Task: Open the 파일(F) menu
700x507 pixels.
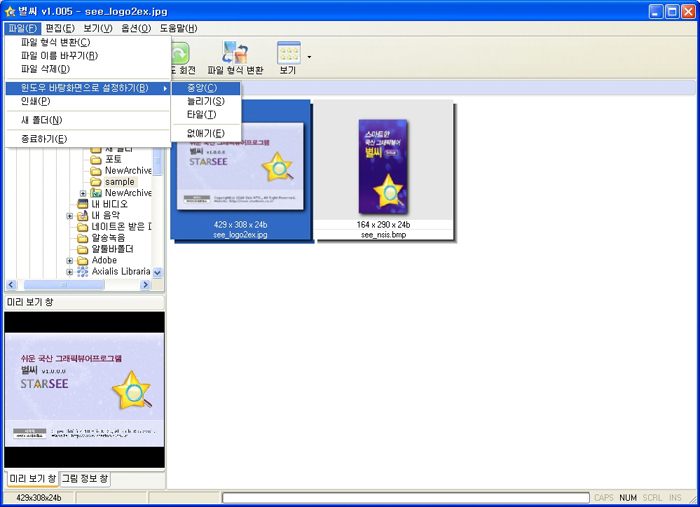Action: click(x=22, y=29)
